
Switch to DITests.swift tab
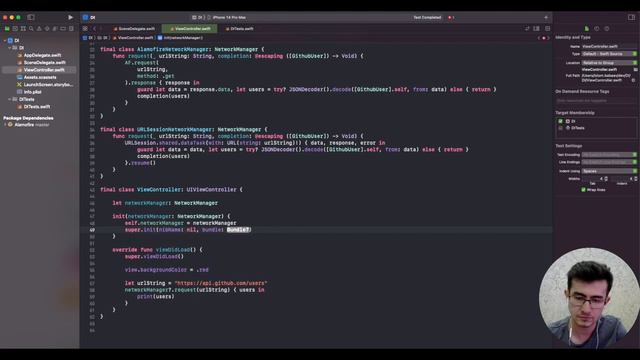(240, 29)
